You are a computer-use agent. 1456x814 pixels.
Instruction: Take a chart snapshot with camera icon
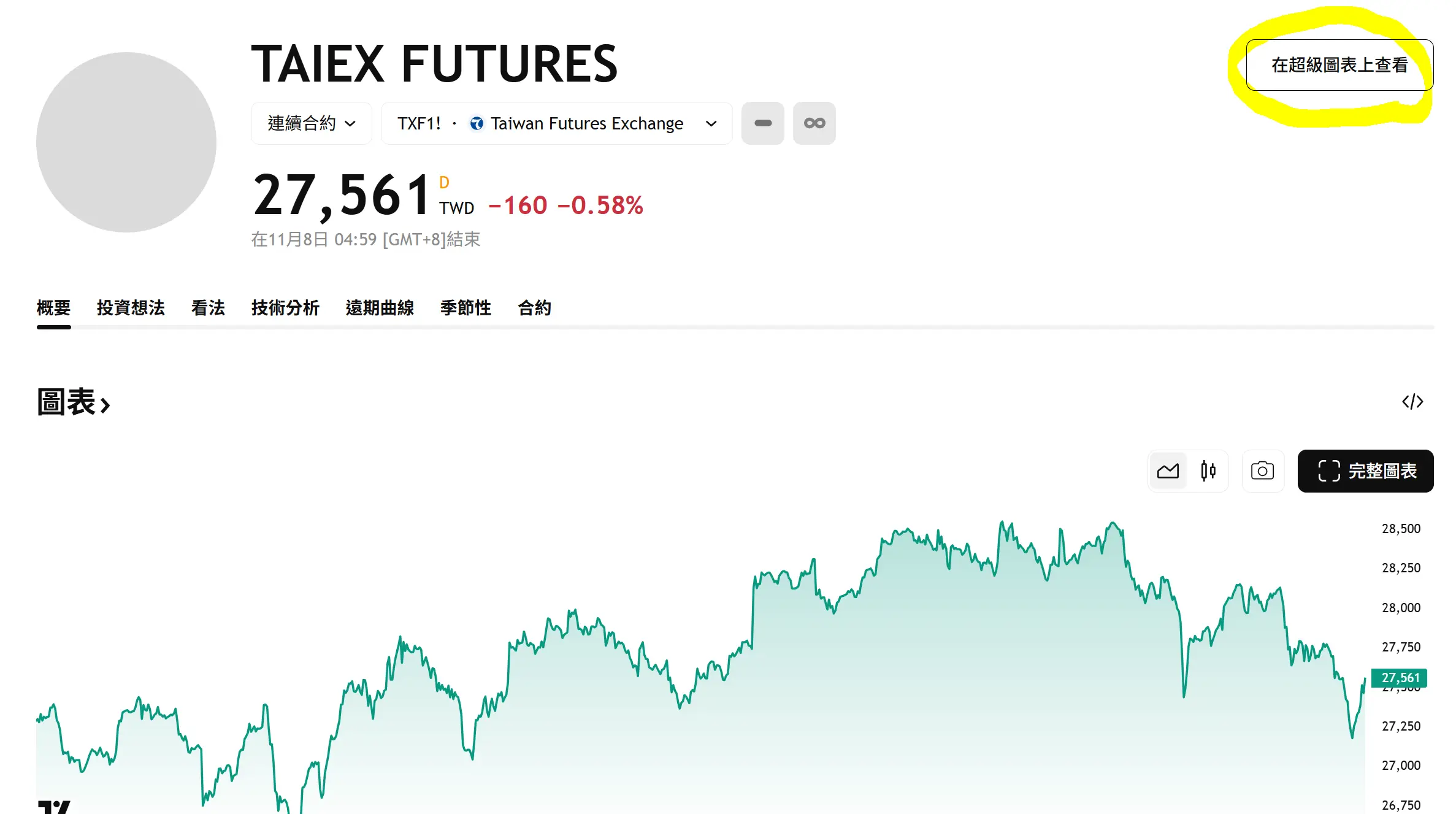[x=1262, y=471]
